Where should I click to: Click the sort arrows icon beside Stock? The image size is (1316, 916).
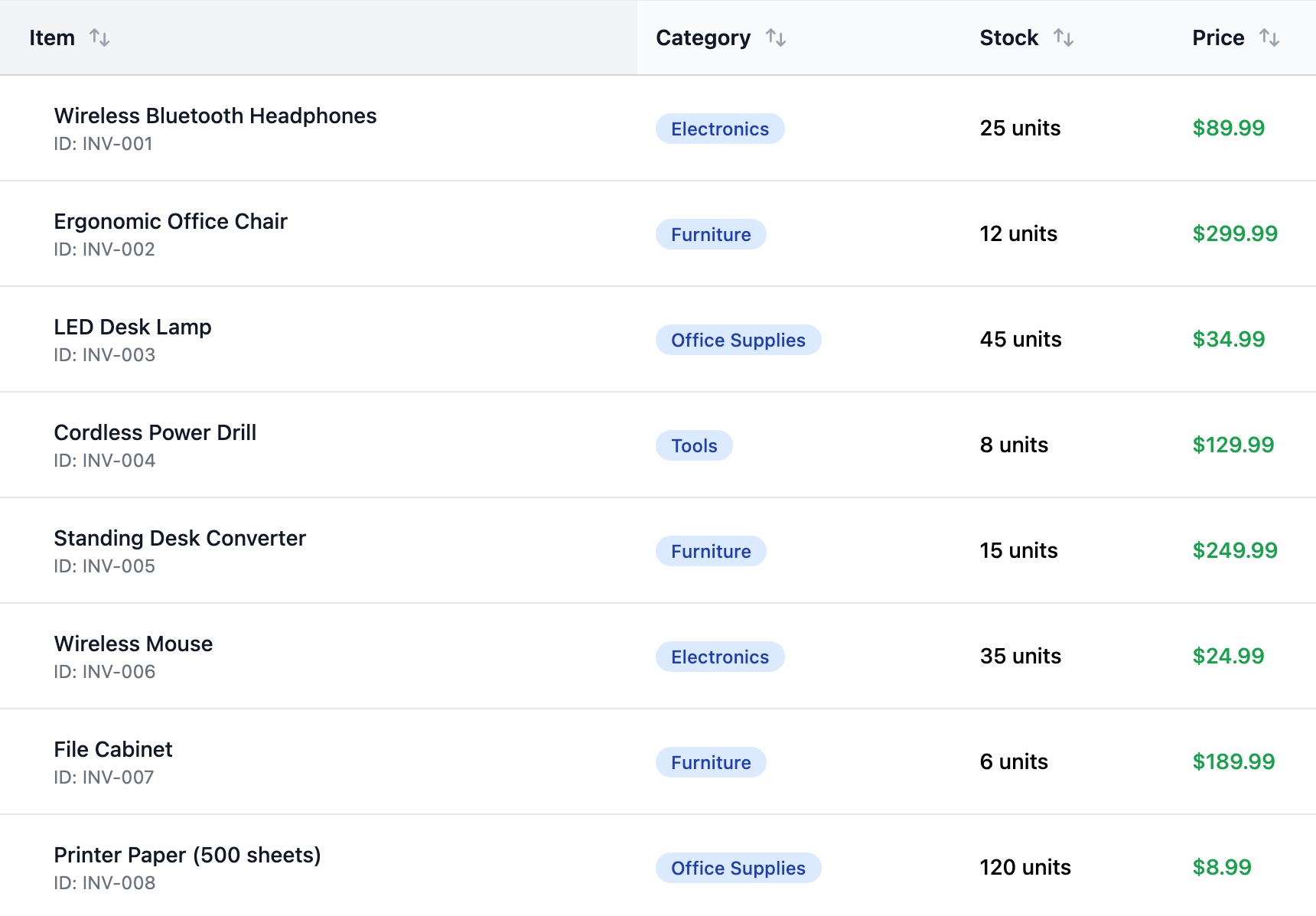pos(1064,37)
